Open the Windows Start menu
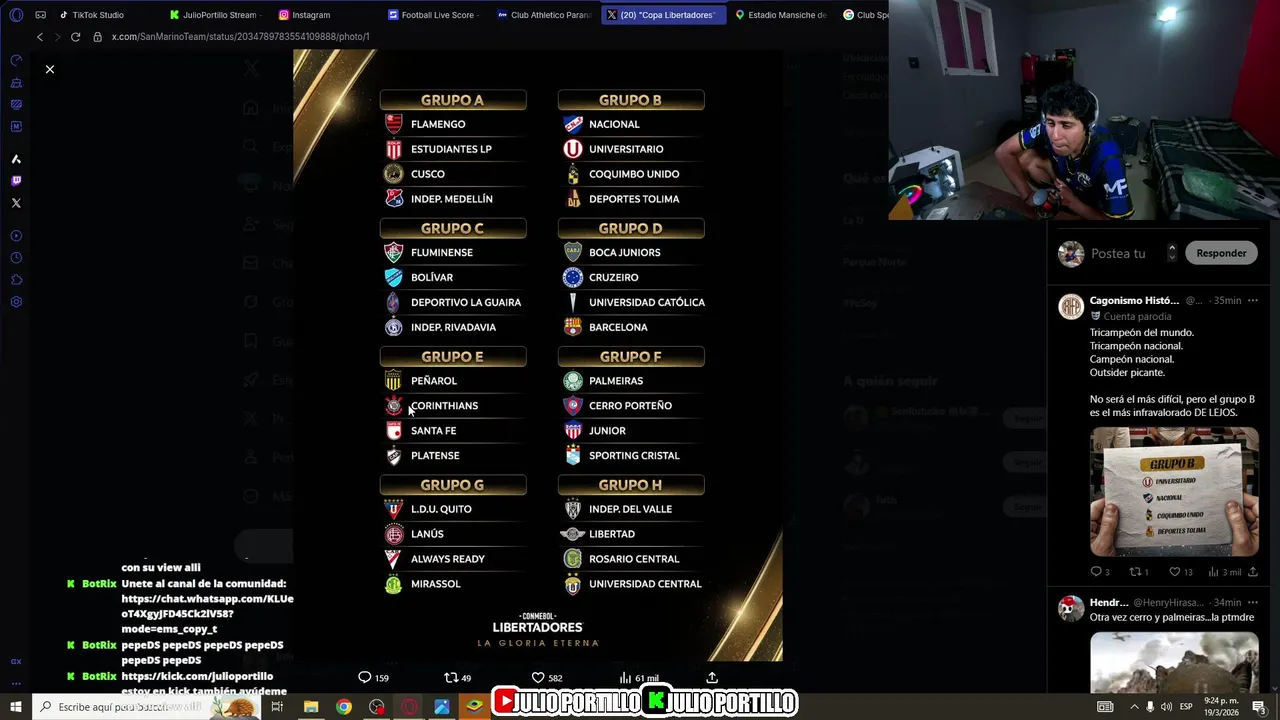The height and width of the screenshot is (720, 1280). tap(16, 707)
